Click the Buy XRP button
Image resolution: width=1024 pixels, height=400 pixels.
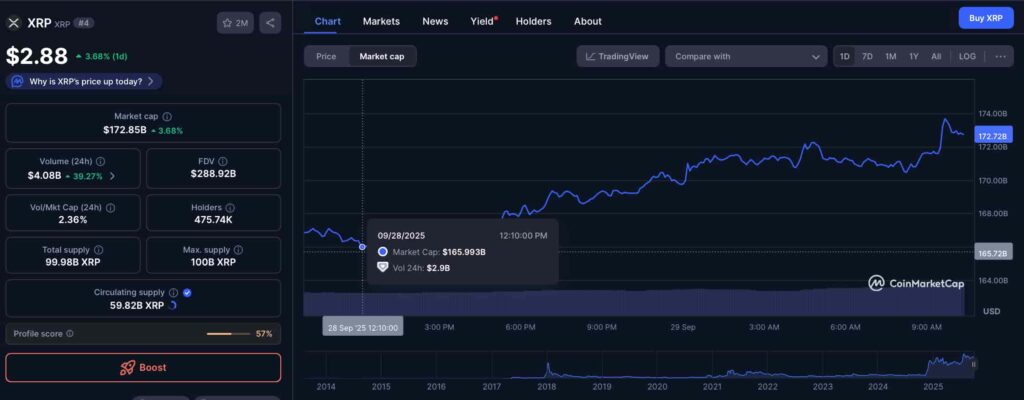tap(985, 18)
